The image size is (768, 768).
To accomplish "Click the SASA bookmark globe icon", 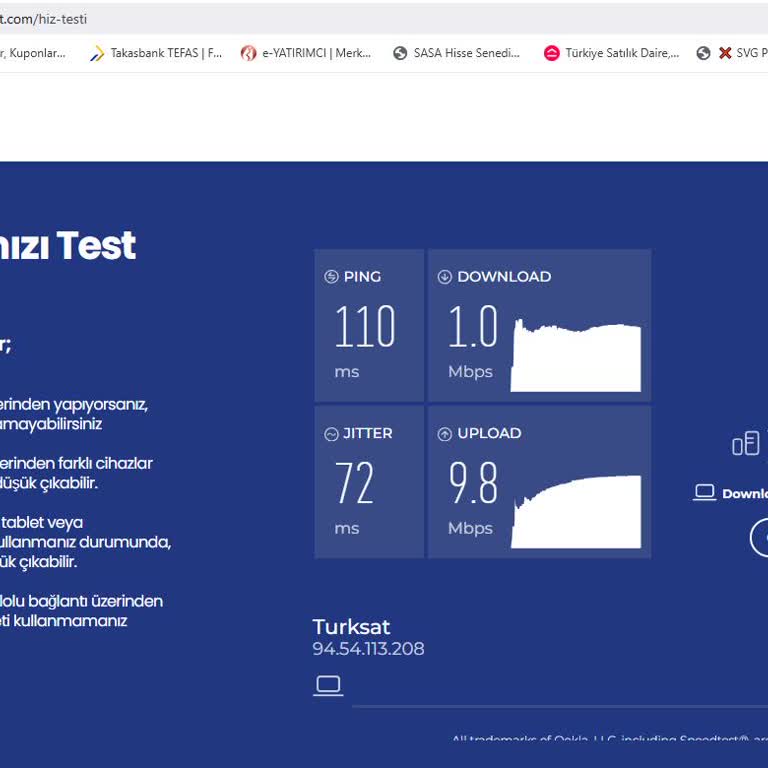I will 400,53.
